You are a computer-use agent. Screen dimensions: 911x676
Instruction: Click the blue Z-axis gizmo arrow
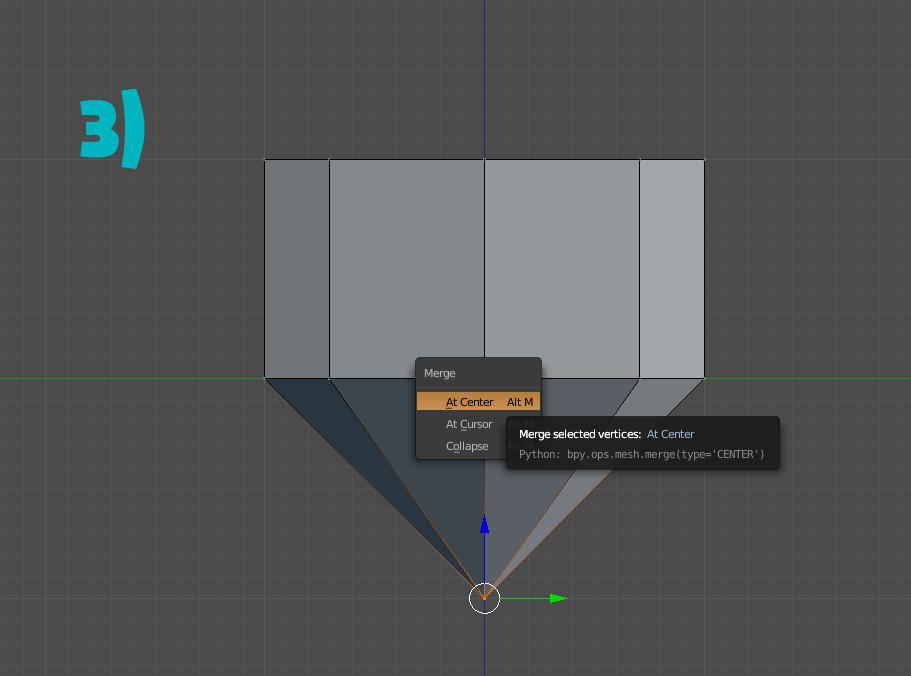[x=485, y=524]
